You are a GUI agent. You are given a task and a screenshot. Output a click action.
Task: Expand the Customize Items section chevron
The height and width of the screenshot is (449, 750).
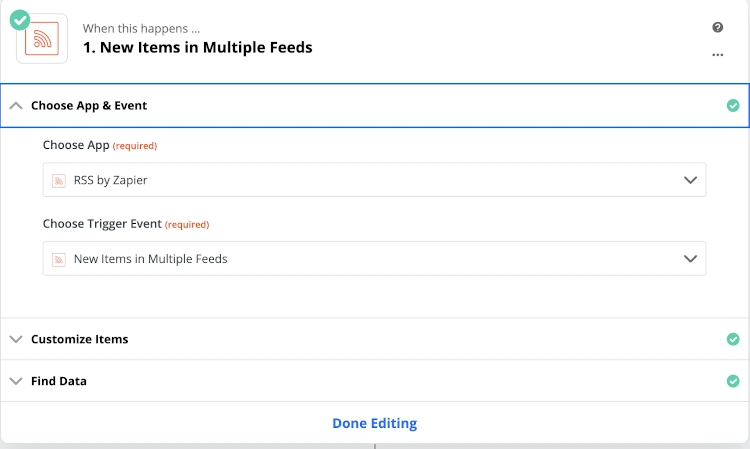(x=15, y=339)
